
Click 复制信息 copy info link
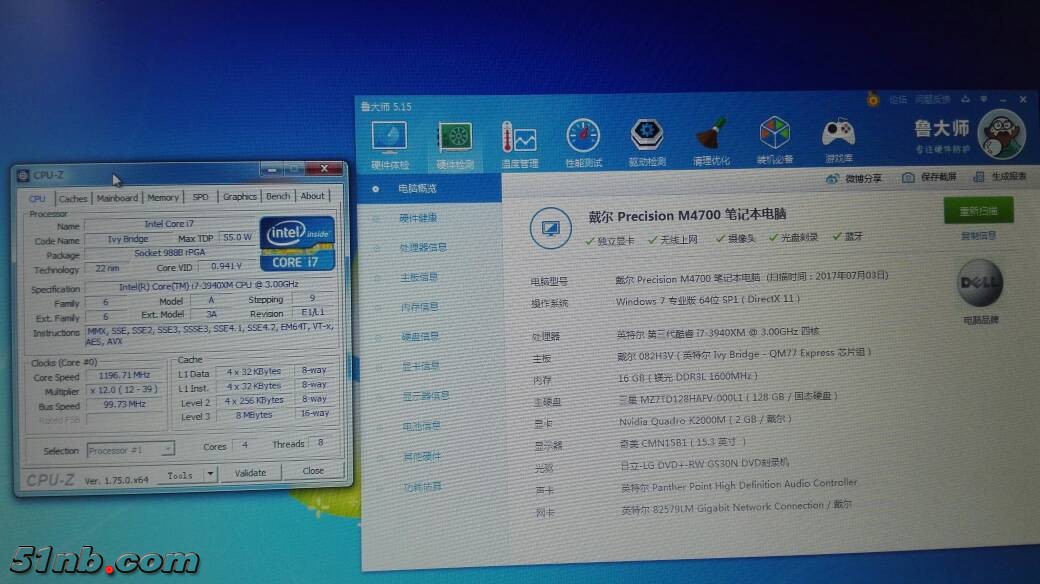tap(978, 236)
